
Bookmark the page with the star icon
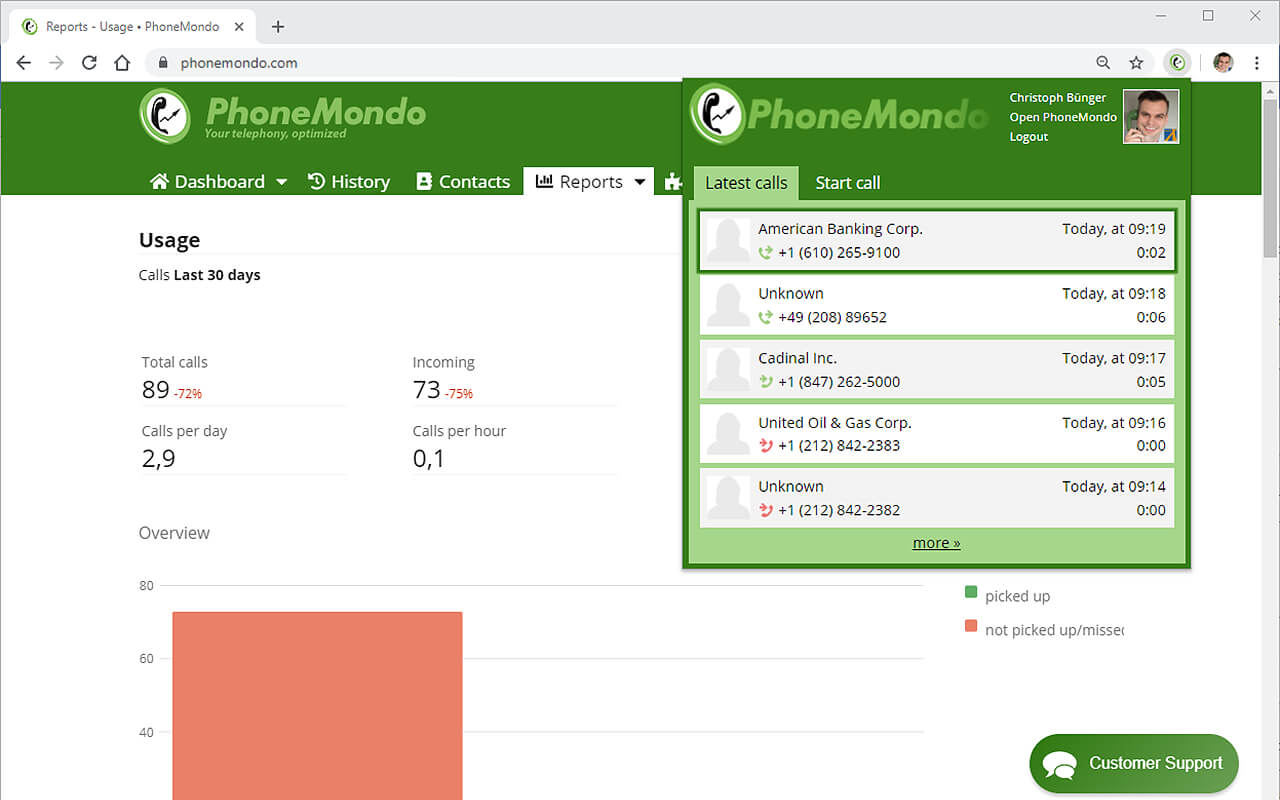pyautogui.click(x=1136, y=62)
